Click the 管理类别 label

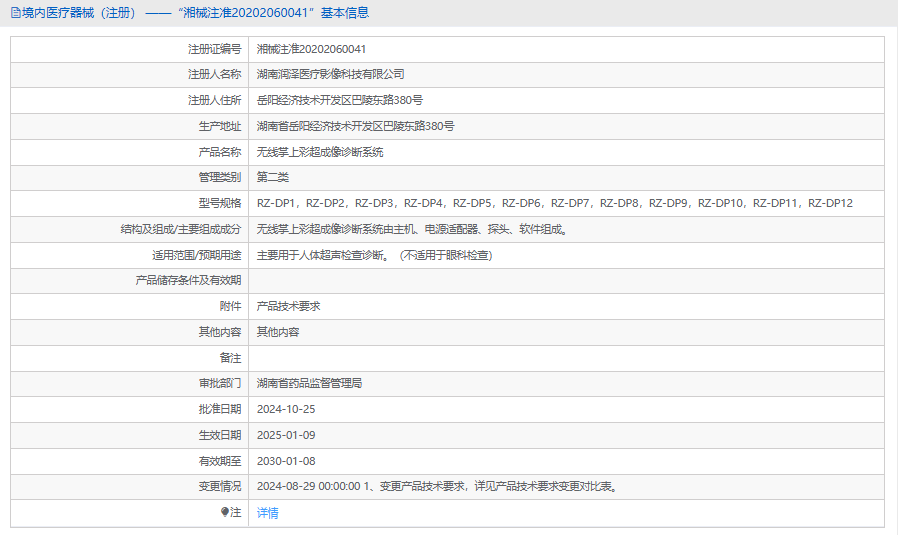(220, 178)
